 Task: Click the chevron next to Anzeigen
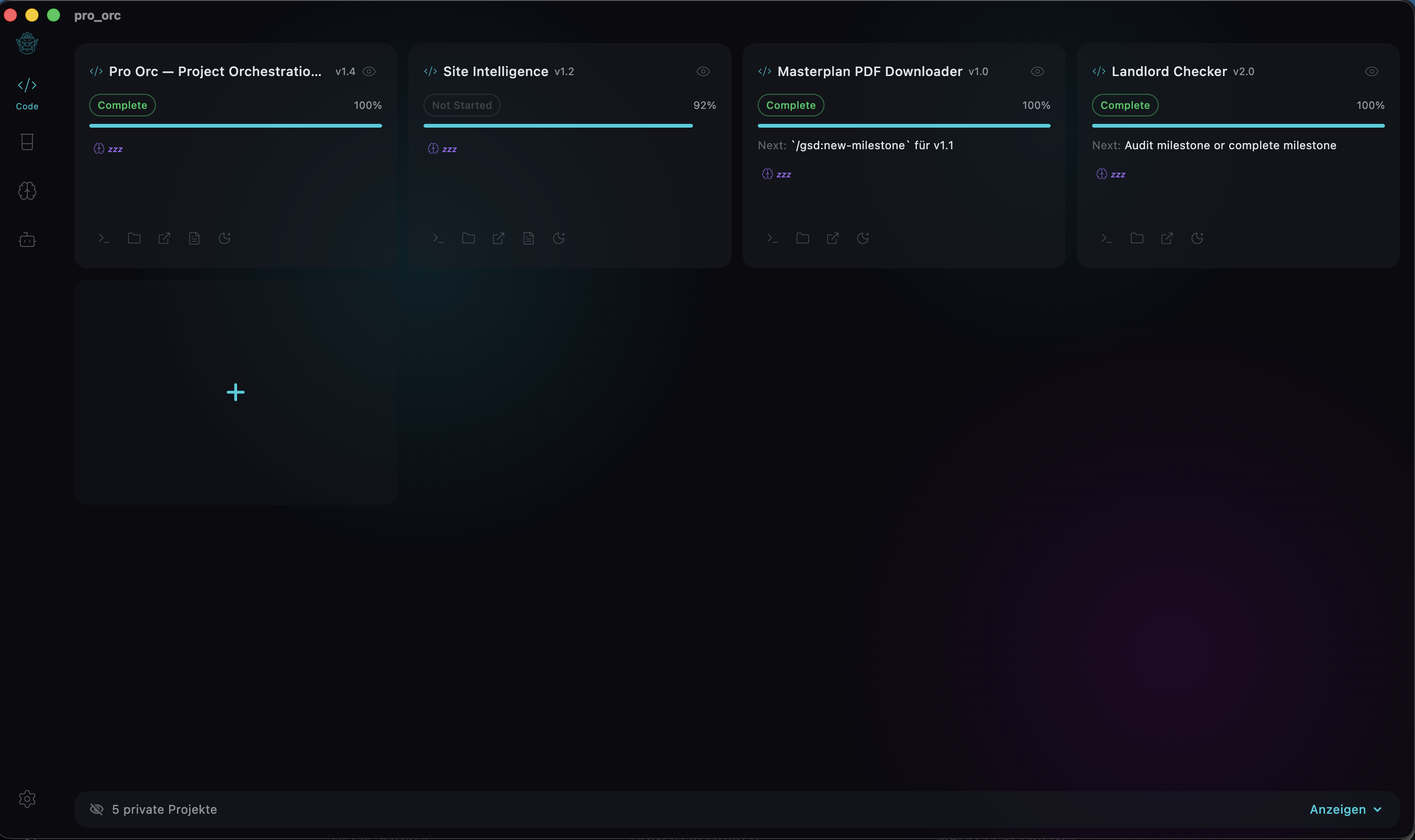pyautogui.click(x=1377, y=809)
